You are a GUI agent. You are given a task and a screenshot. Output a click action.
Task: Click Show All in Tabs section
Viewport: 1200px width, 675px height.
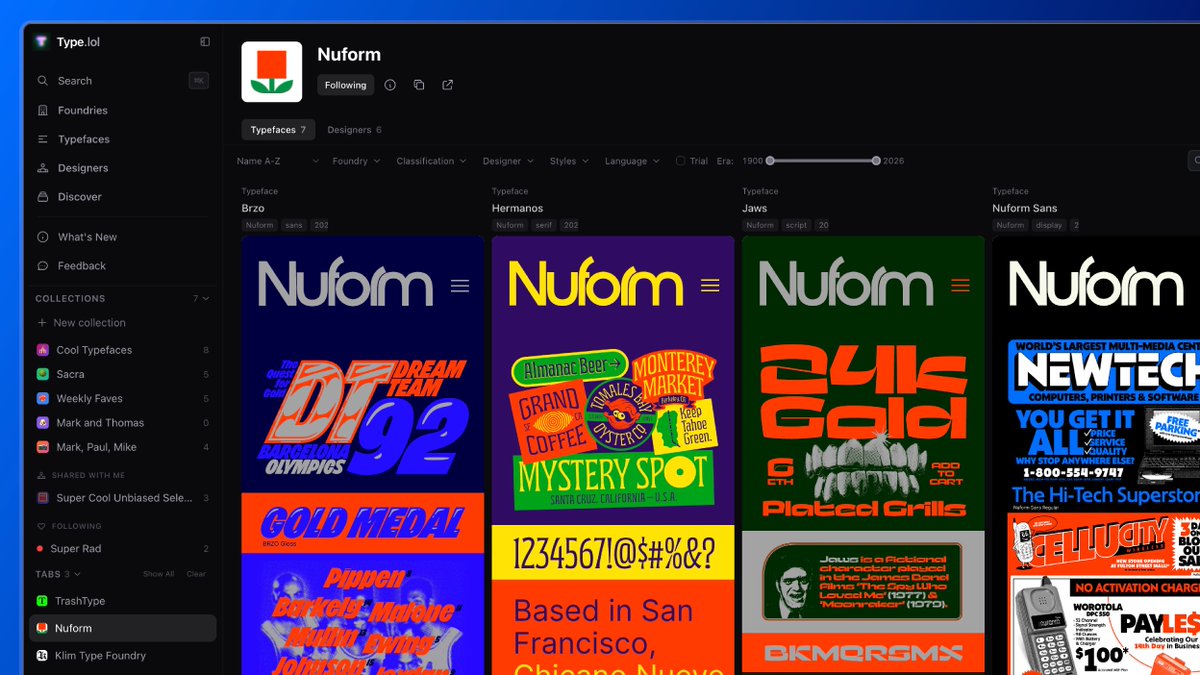pyautogui.click(x=158, y=574)
